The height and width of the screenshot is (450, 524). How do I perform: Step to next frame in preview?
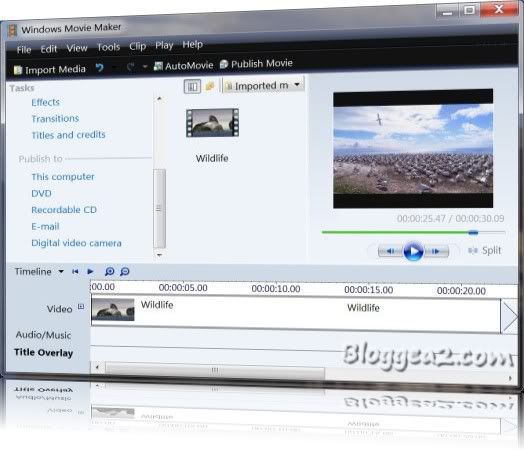point(436,251)
